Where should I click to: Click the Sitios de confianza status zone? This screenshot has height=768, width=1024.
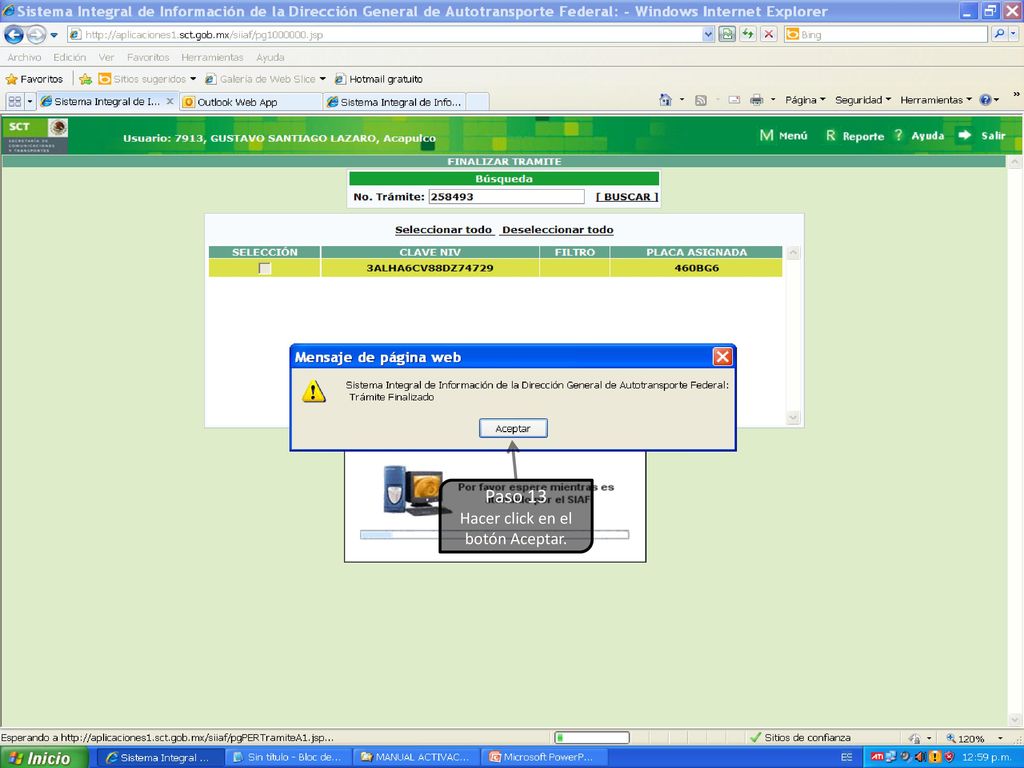[x=801, y=737]
